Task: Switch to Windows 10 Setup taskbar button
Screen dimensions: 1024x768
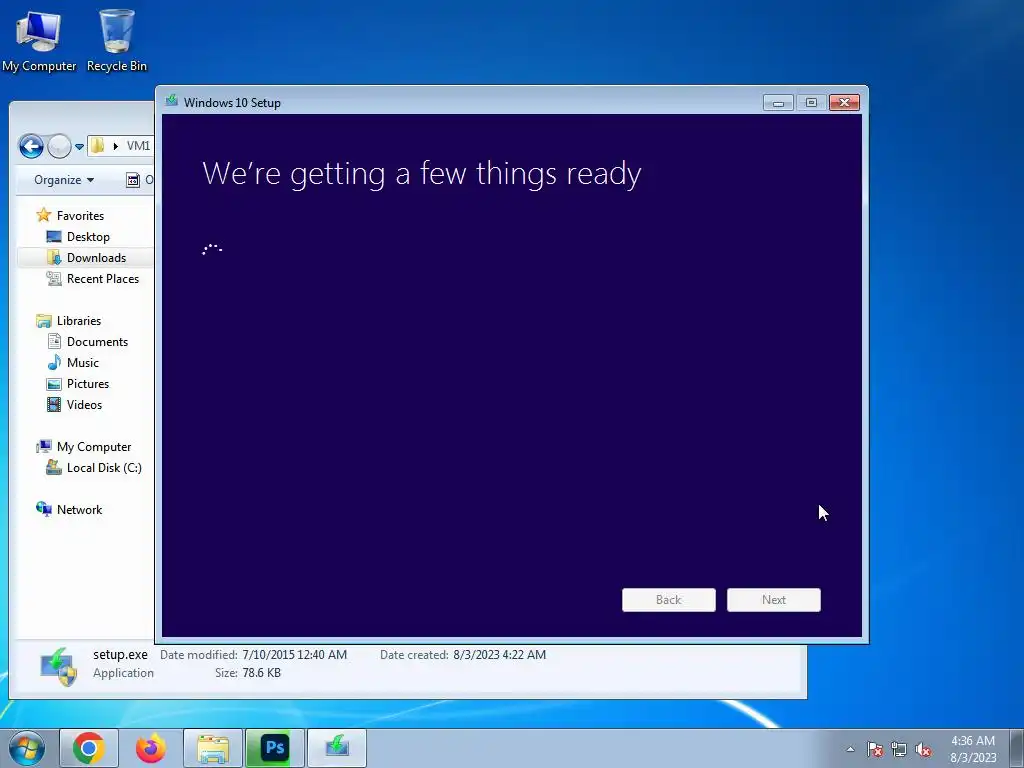Action: tap(337, 748)
